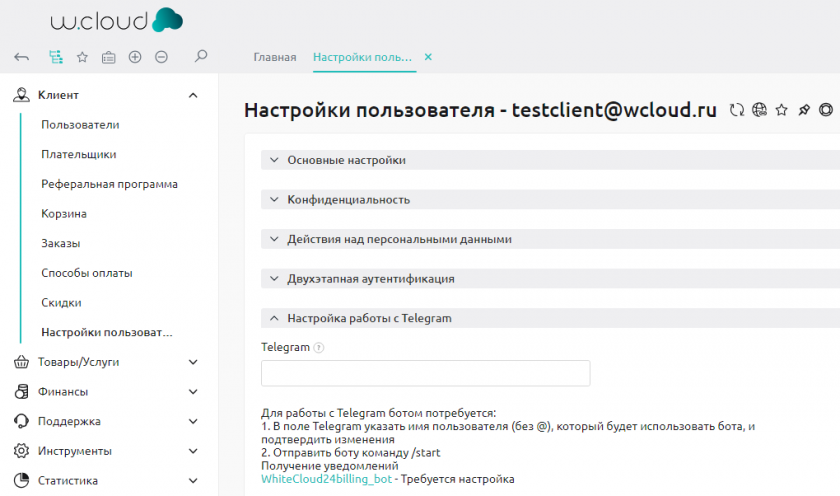This screenshot has height=496, width=840.
Task: Click the Telegram username input field
Action: [425, 373]
